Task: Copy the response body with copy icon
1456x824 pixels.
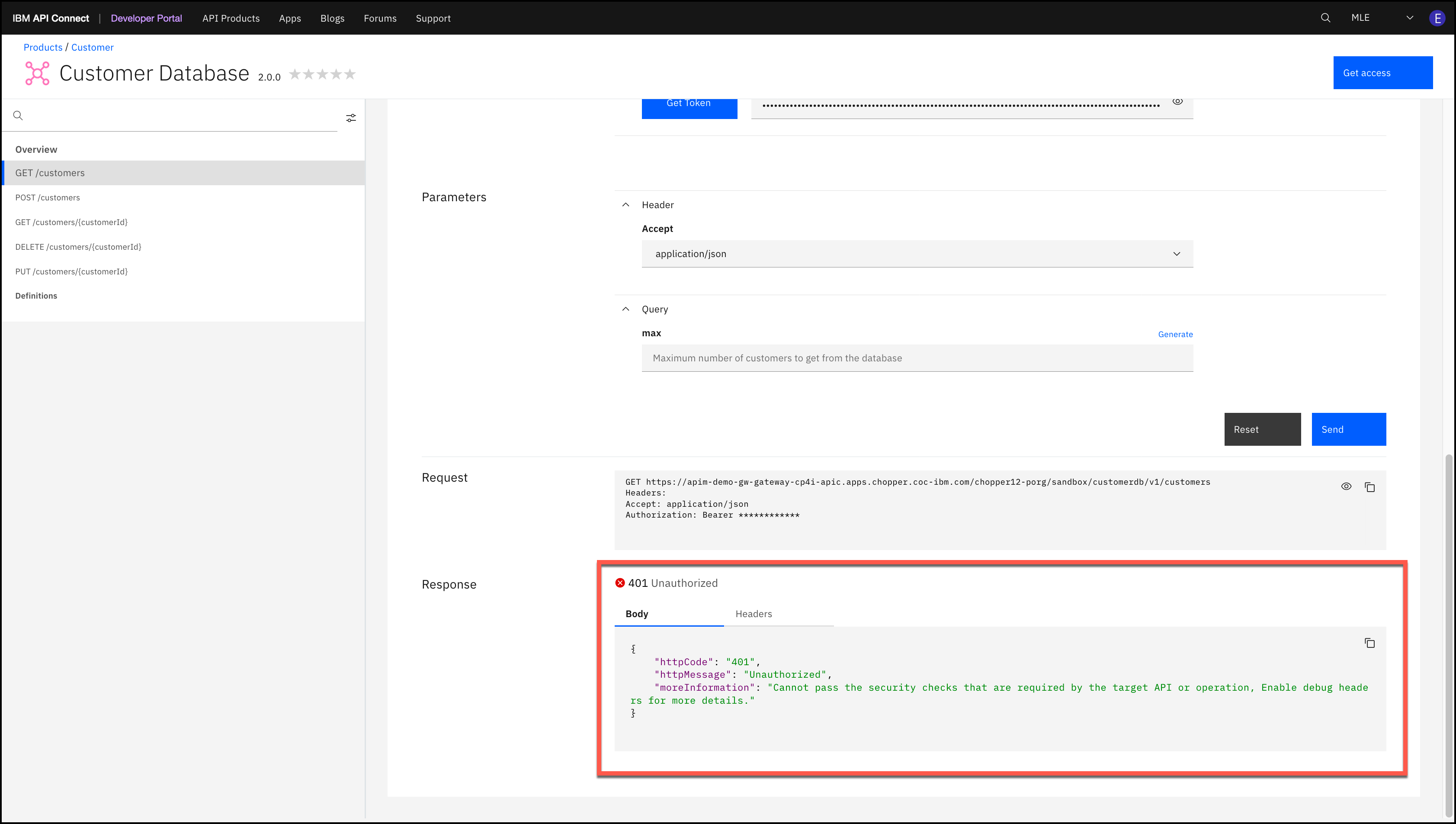Action: (x=1369, y=643)
